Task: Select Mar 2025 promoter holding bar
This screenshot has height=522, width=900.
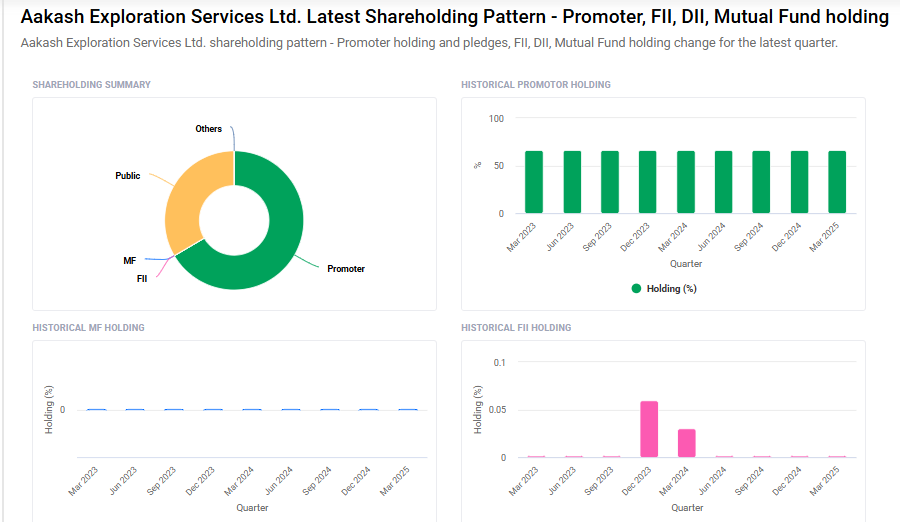Action: pos(837,182)
